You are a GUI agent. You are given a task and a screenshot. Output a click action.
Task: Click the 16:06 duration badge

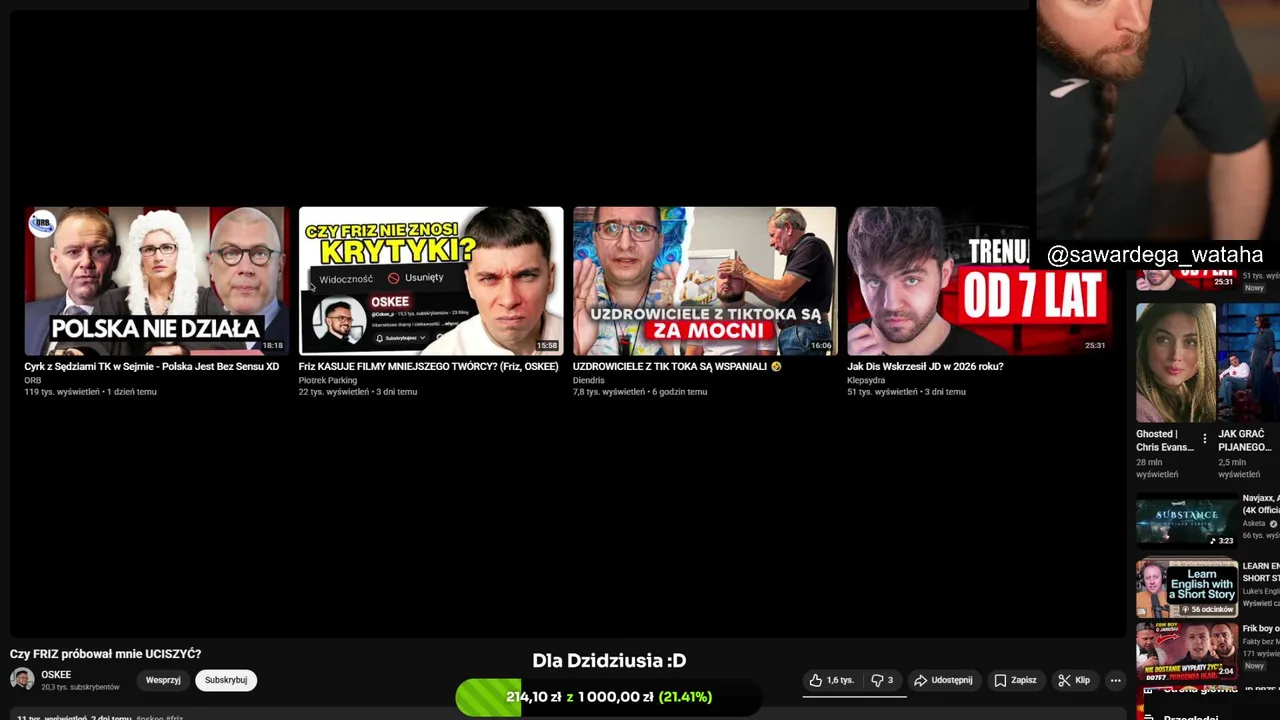[821, 345]
